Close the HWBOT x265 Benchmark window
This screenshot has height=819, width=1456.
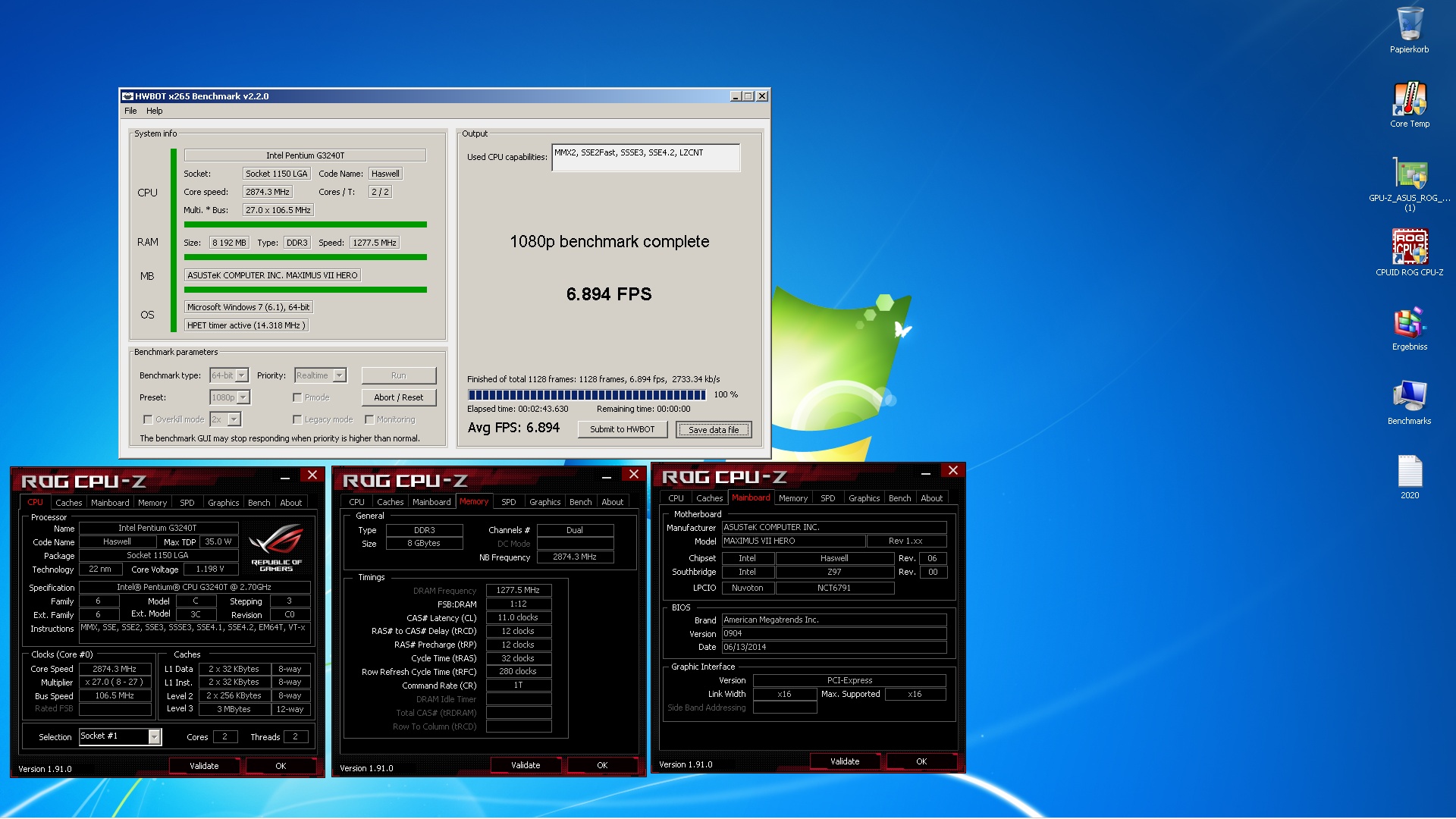point(762,96)
